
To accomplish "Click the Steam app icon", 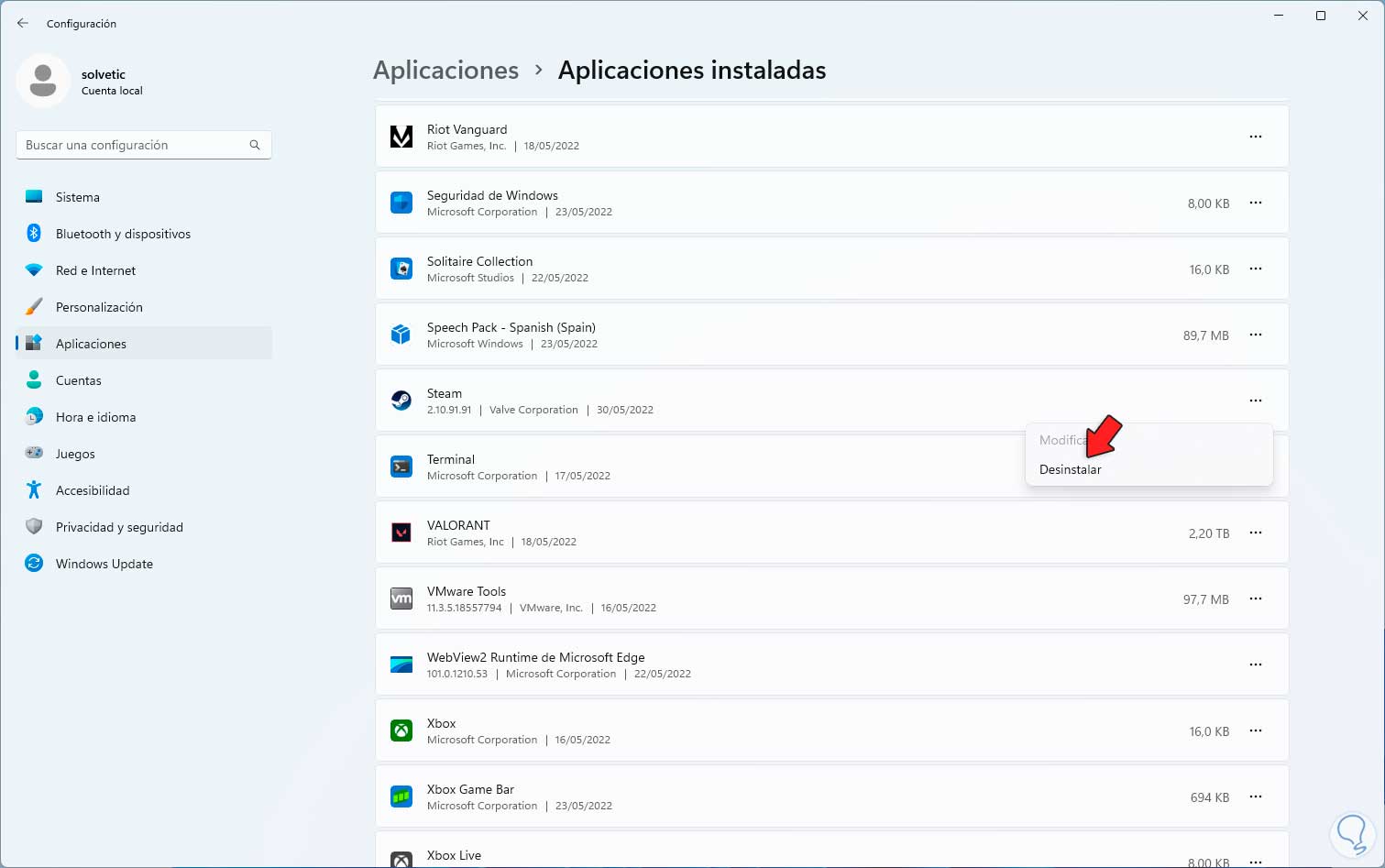I will (x=401, y=401).
